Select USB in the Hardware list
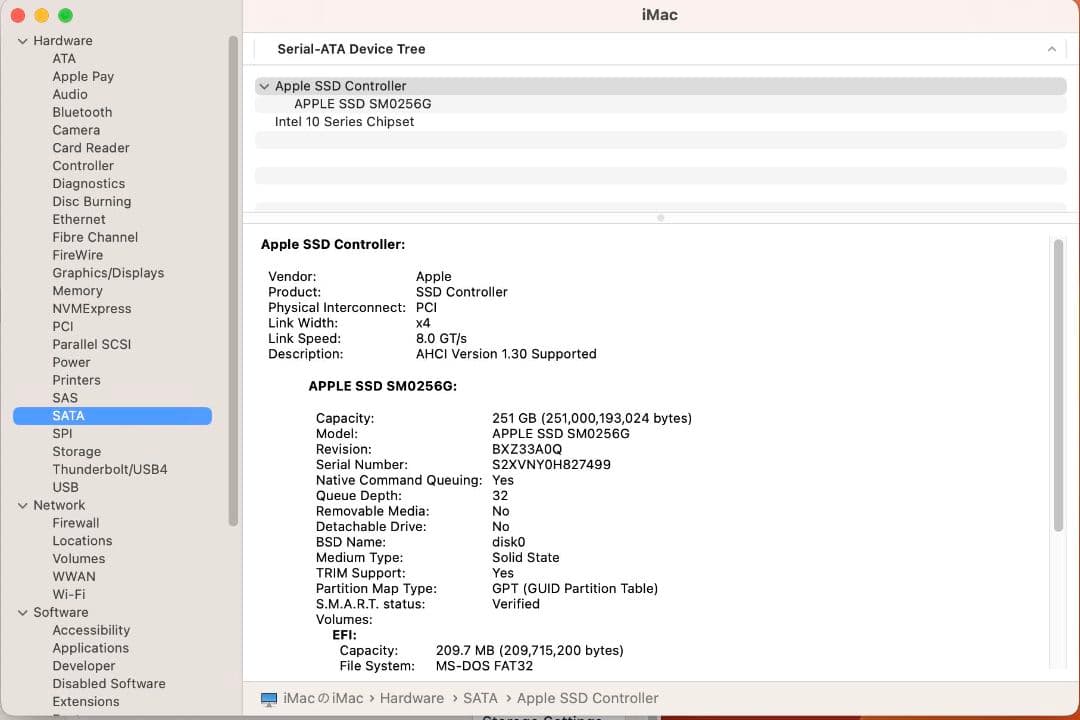The image size is (1080, 720). [x=66, y=487]
